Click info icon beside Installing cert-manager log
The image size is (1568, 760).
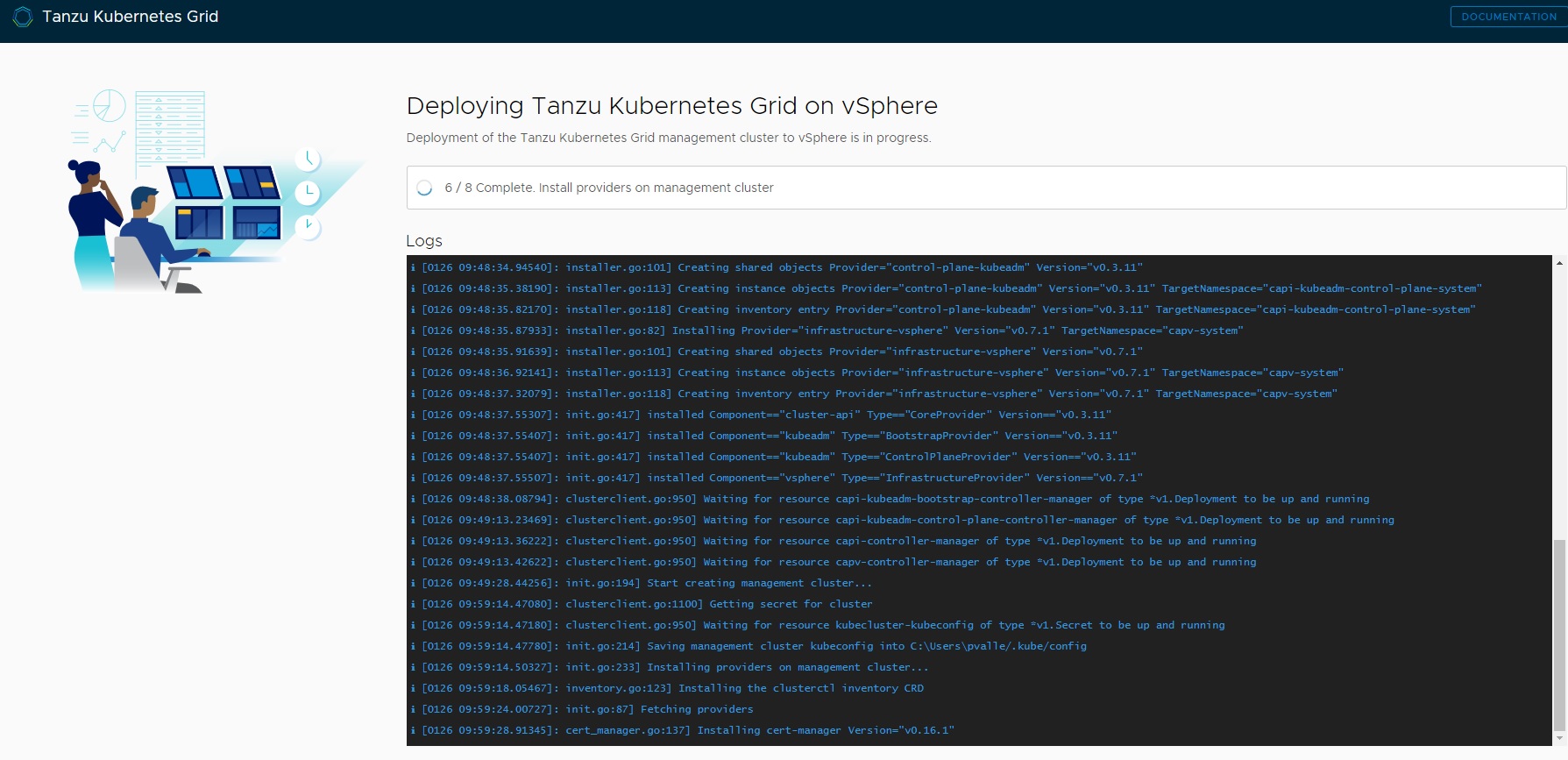click(413, 730)
